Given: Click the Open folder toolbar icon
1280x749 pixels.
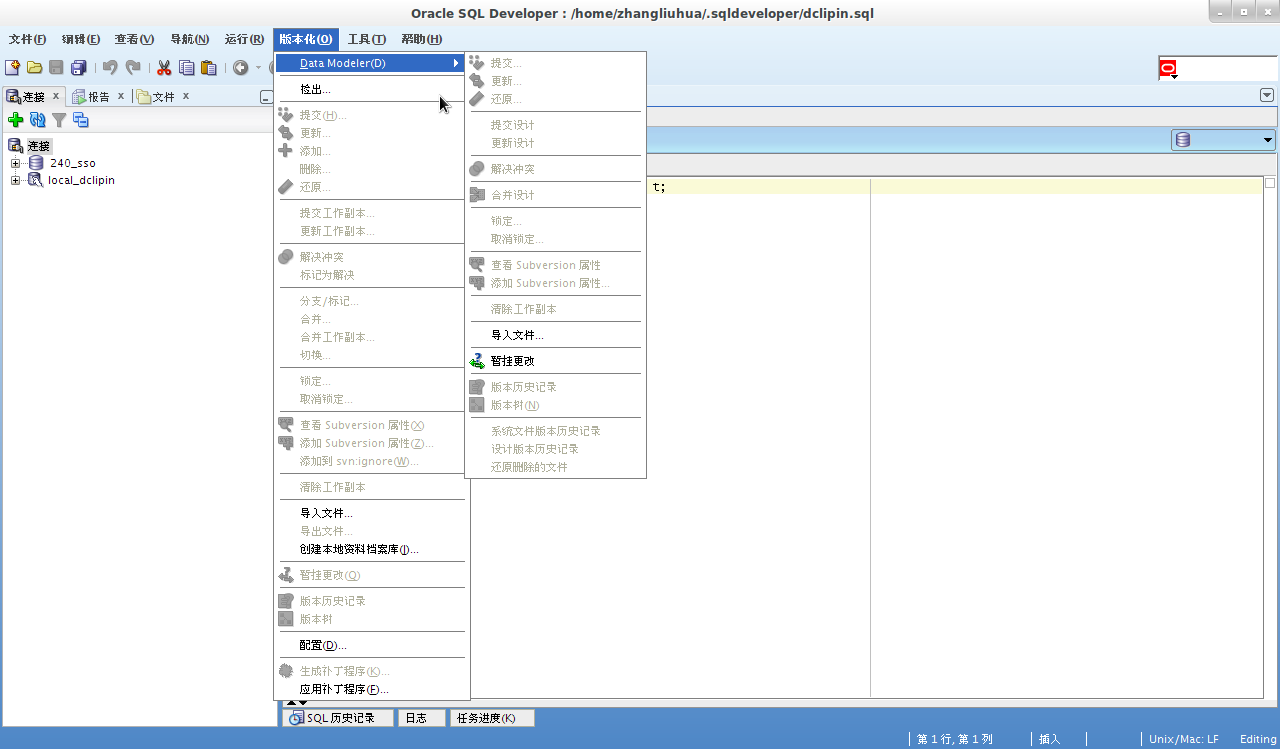Looking at the screenshot, I should tap(35, 68).
